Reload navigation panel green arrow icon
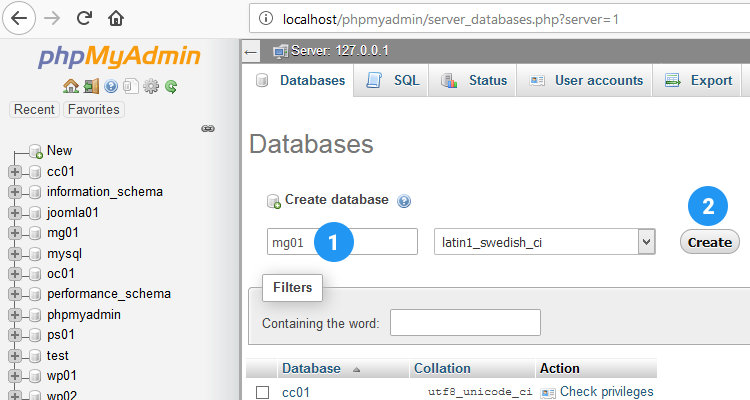The height and width of the screenshot is (400, 750). click(171, 87)
